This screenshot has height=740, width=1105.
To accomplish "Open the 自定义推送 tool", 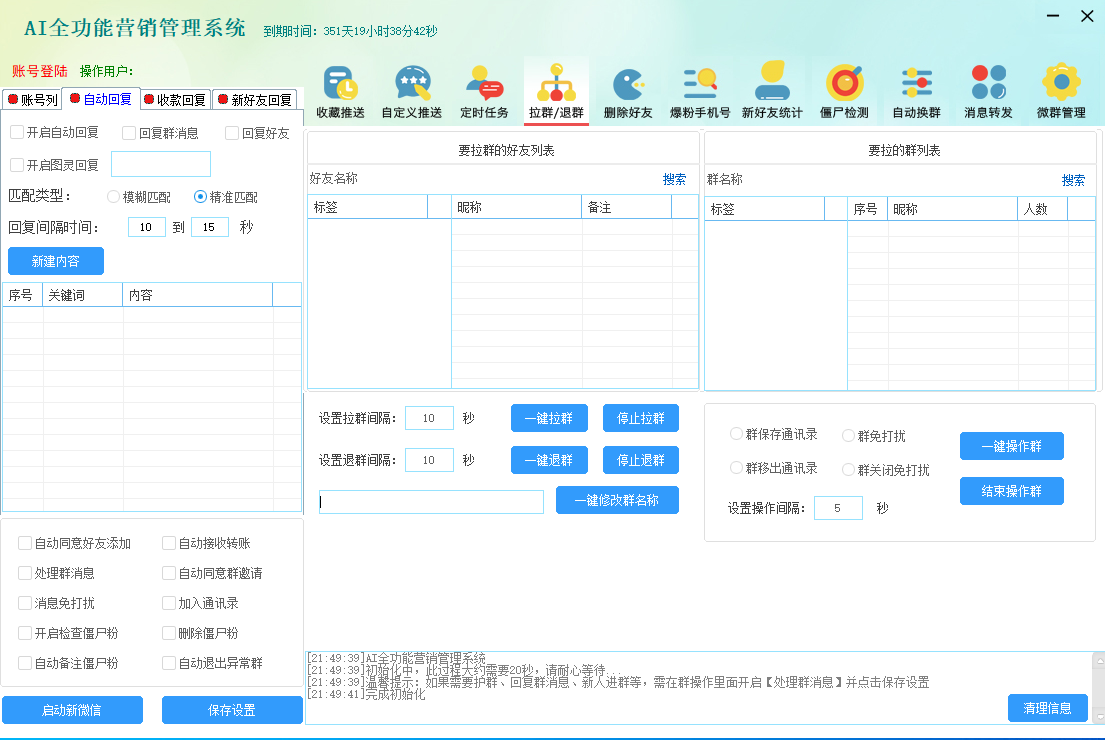I will pyautogui.click(x=412, y=92).
